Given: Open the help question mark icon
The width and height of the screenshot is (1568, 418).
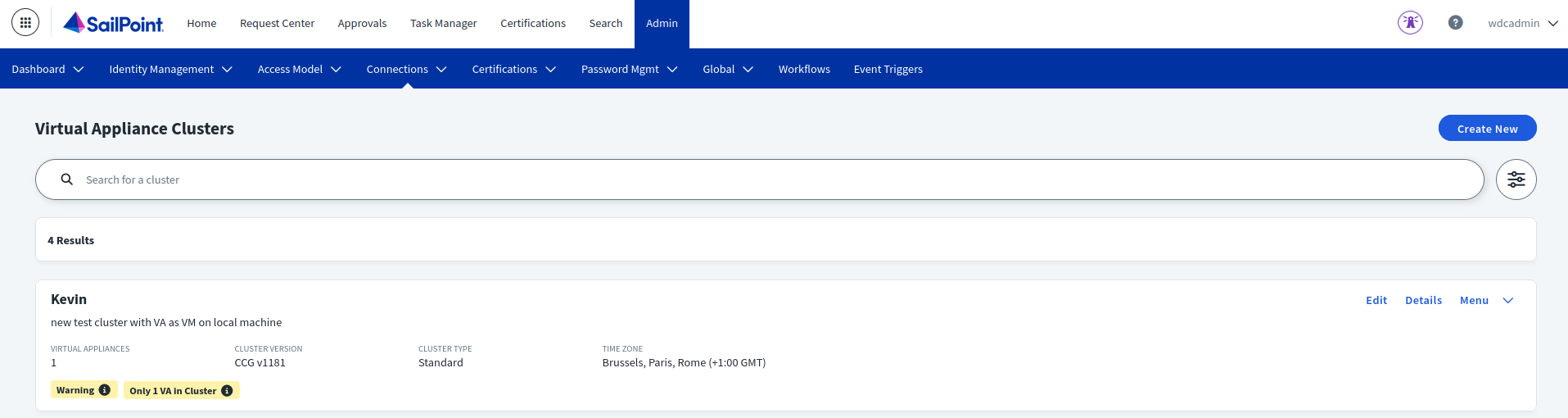Looking at the screenshot, I should coord(1455,23).
